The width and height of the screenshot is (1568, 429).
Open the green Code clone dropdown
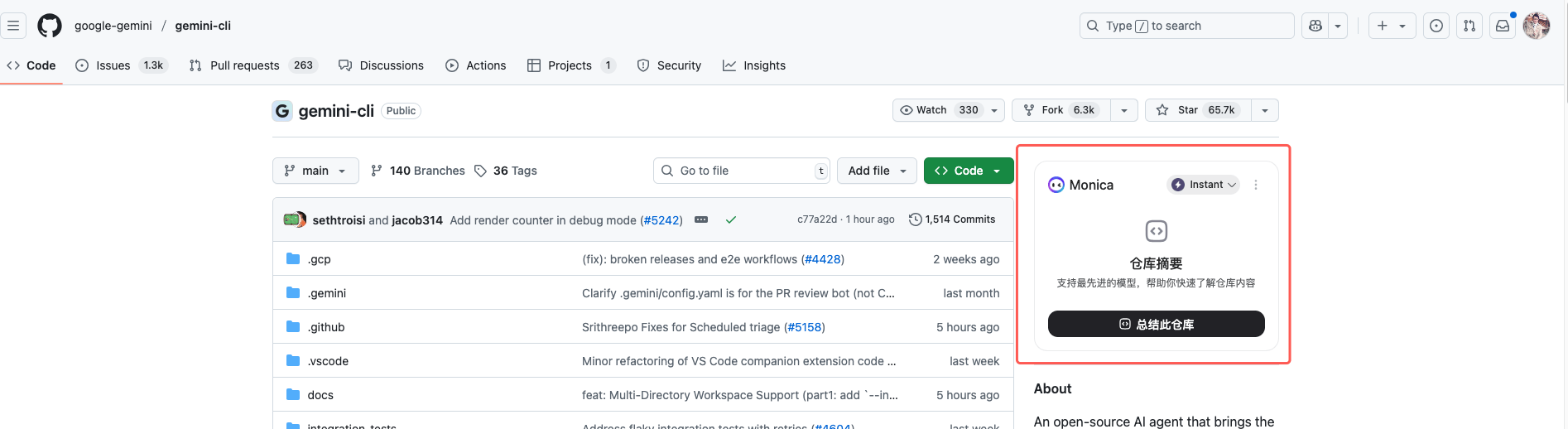click(x=969, y=171)
